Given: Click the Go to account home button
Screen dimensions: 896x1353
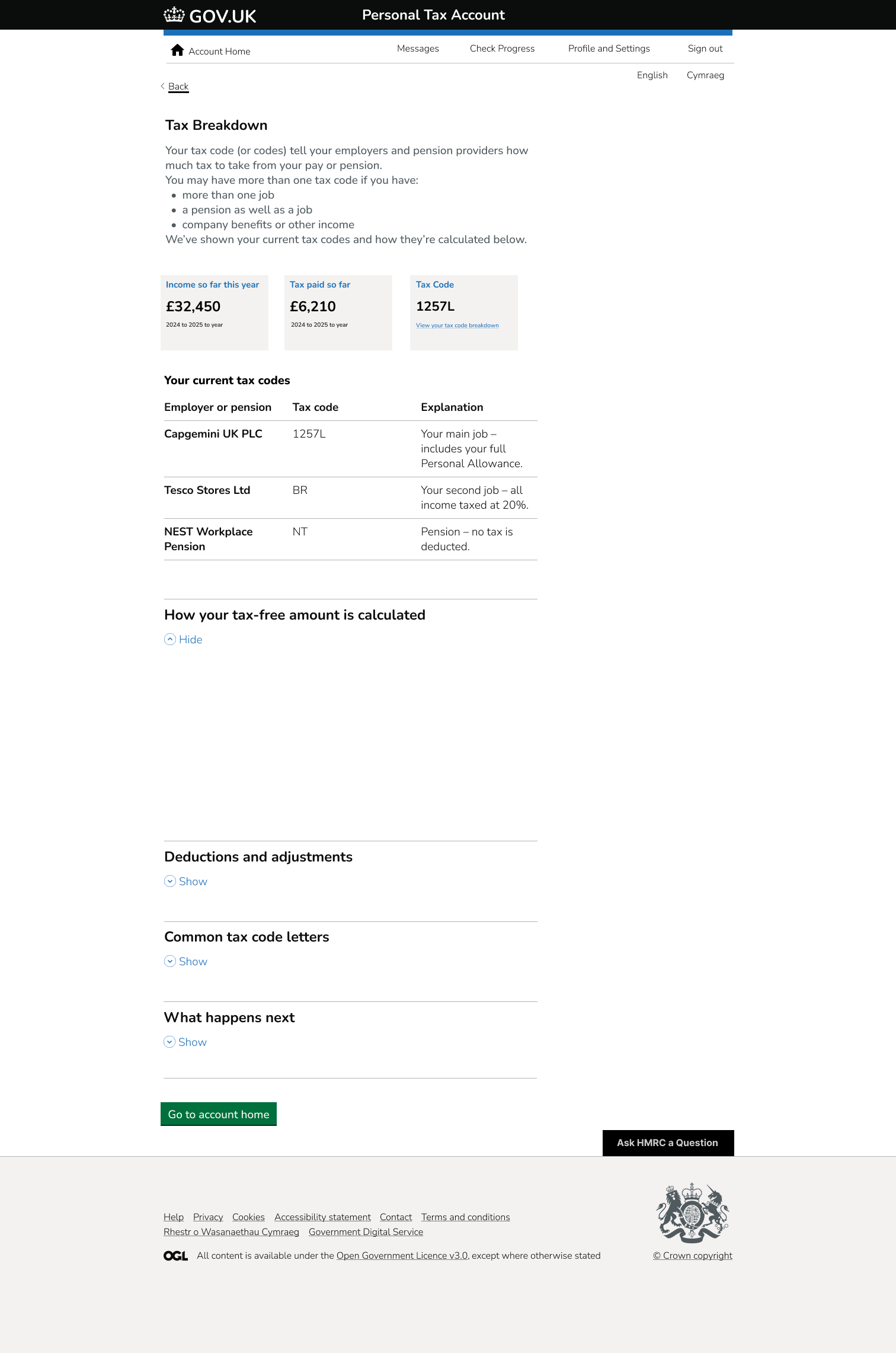Looking at the screenshot, I should click(219, 1114).
